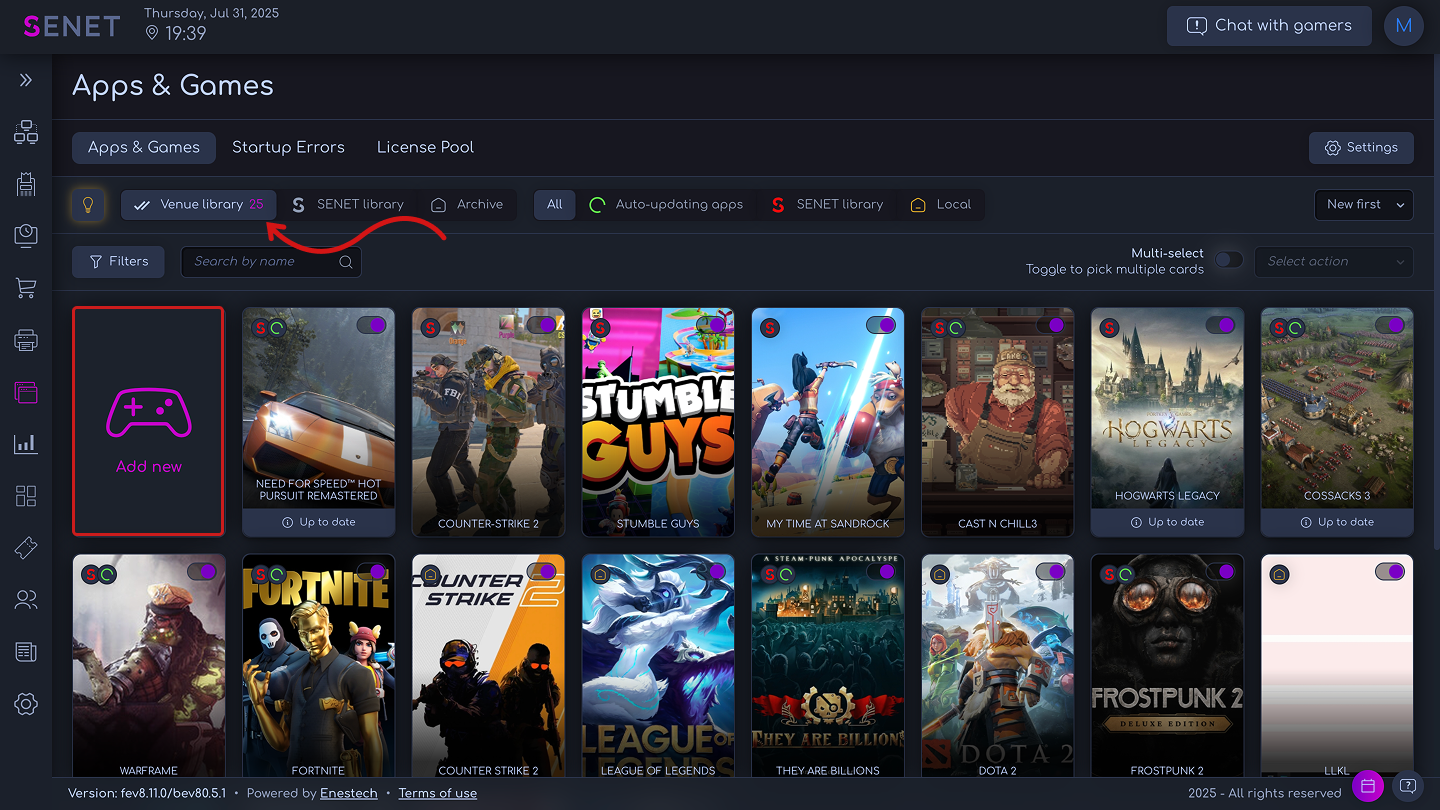
Task: Enable Multi-select toggle
Action: click(1227, 260)
